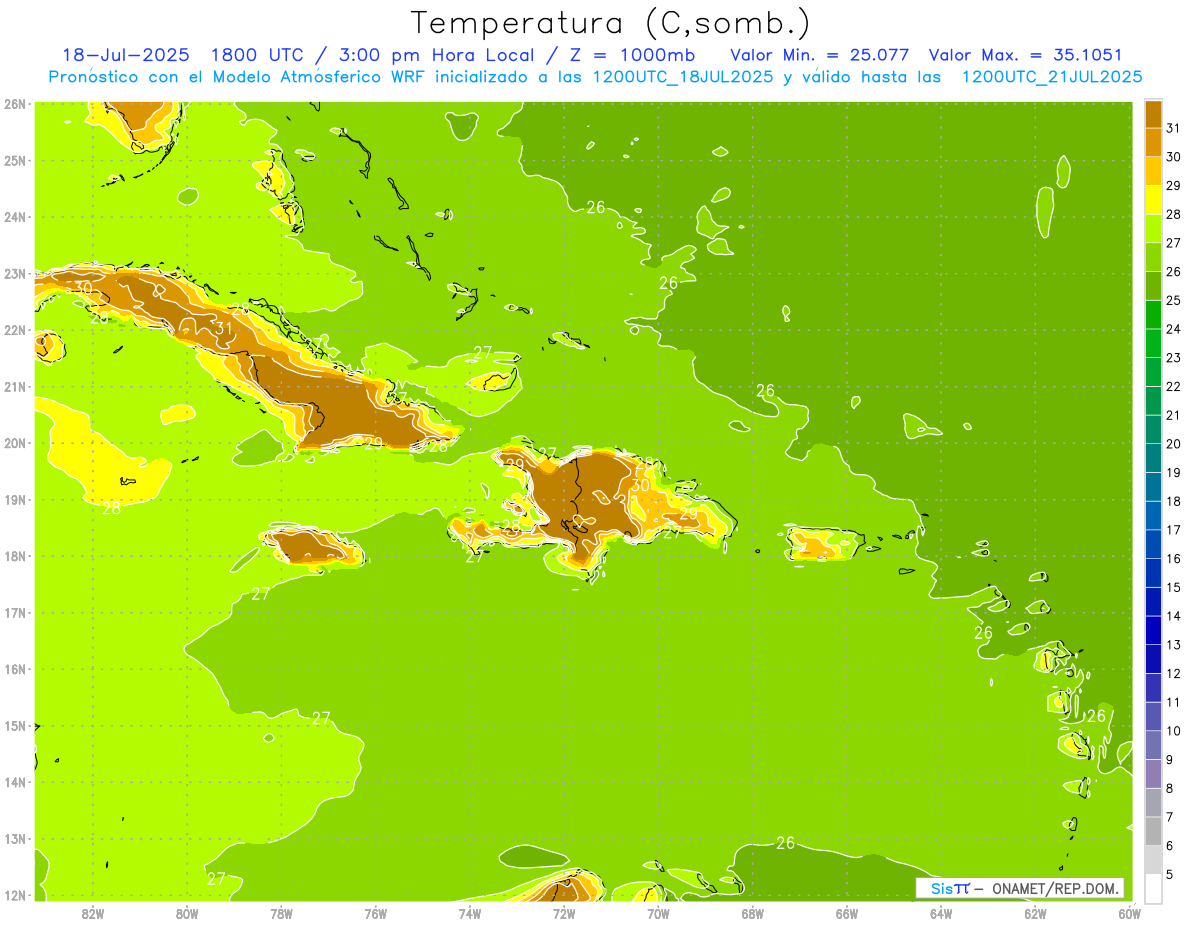Click the date "18-Jul-2025" in the header
The image size is (1200, 927).
click(x=126, y=55)
